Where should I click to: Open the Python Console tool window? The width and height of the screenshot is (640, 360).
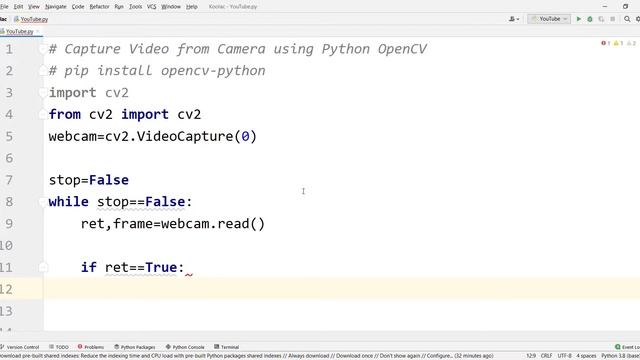click(185, 347)
